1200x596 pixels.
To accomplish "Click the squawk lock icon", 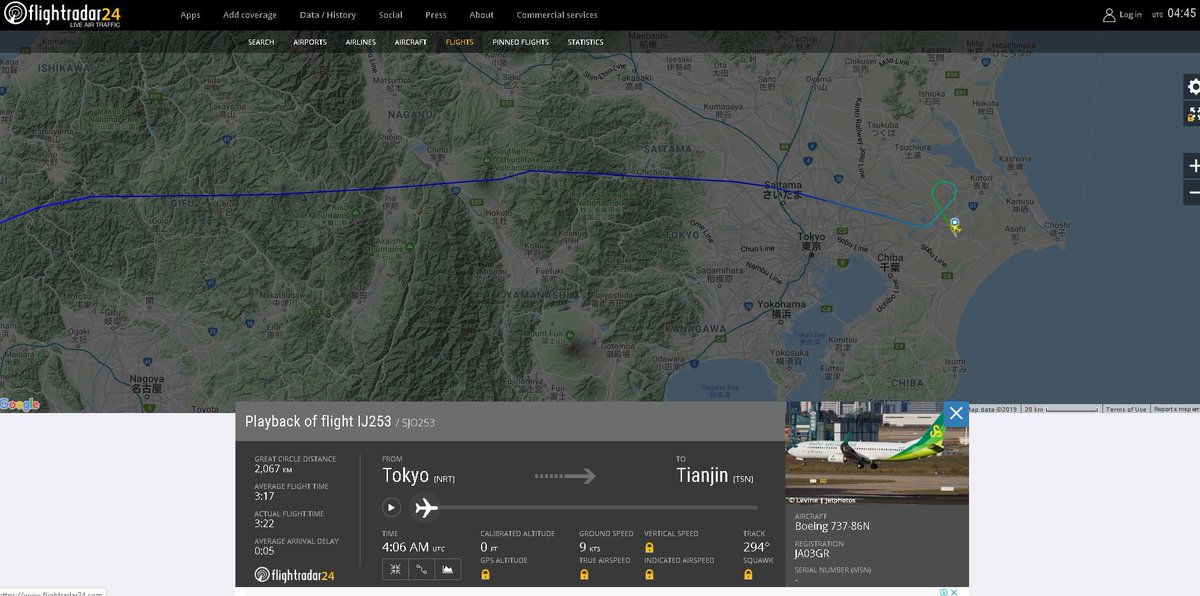I will pos(748,575).
